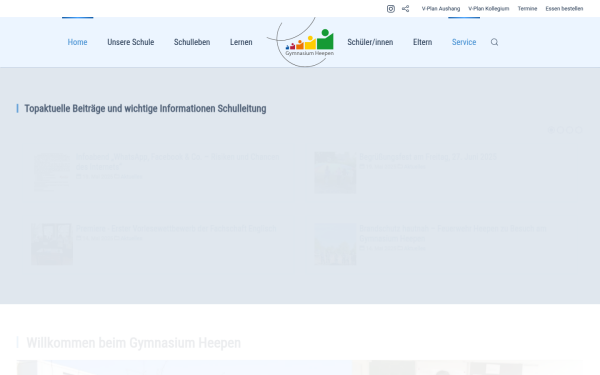Select the first carousel pagination dot
Viewport: 600px width, 375px height.
[551, 130]
